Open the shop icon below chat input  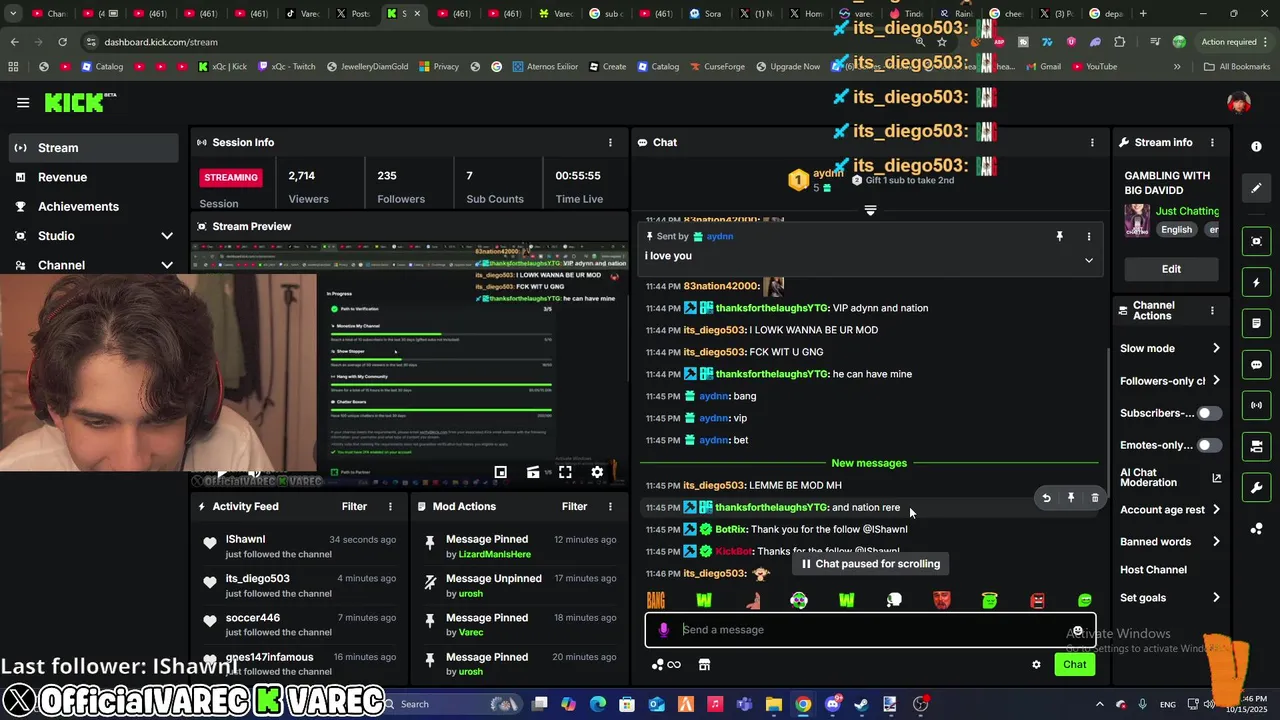coord(704,664)
